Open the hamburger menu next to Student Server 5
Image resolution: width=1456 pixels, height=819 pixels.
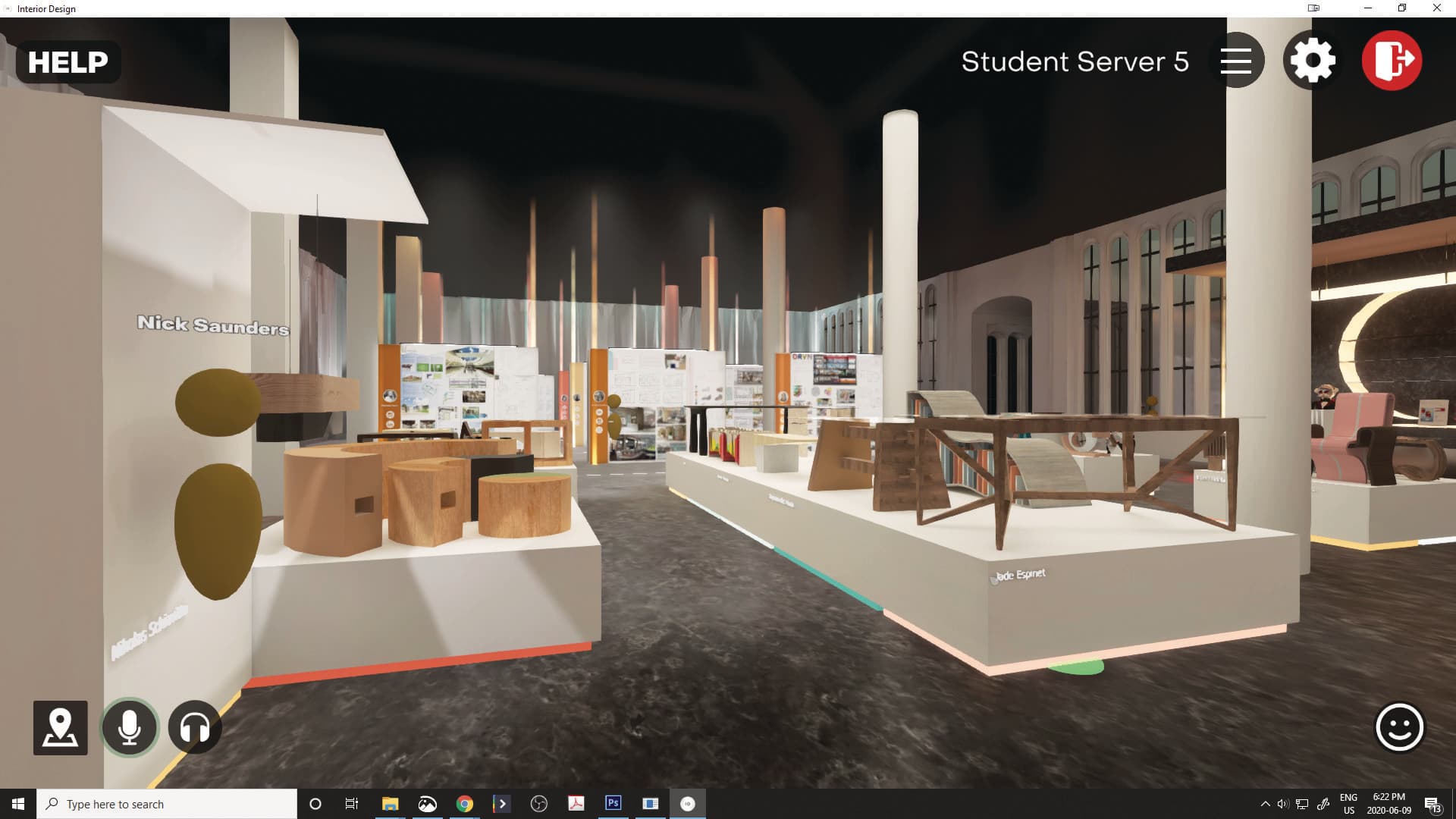pos(1236,61)
